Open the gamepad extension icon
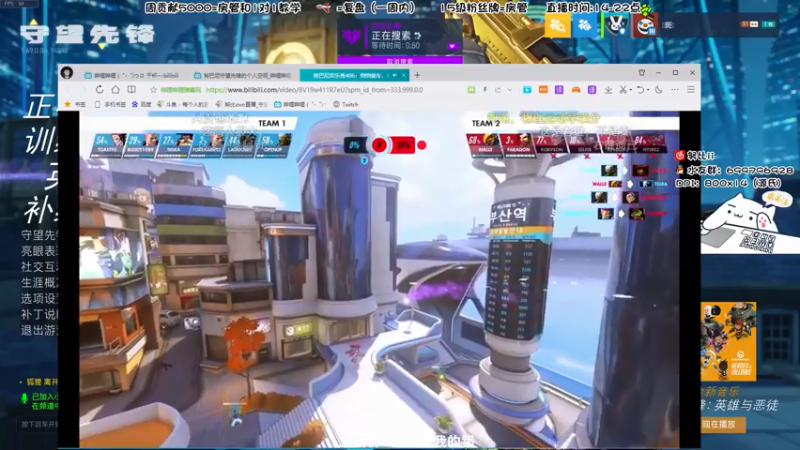 click(576, 90)
